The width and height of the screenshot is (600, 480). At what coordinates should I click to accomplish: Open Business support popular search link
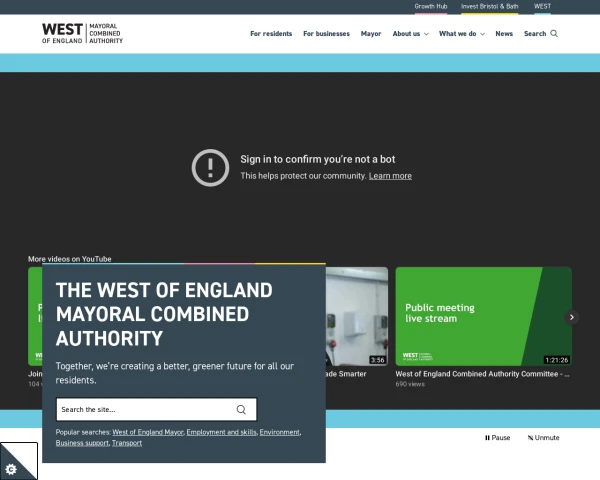point(82,443)
